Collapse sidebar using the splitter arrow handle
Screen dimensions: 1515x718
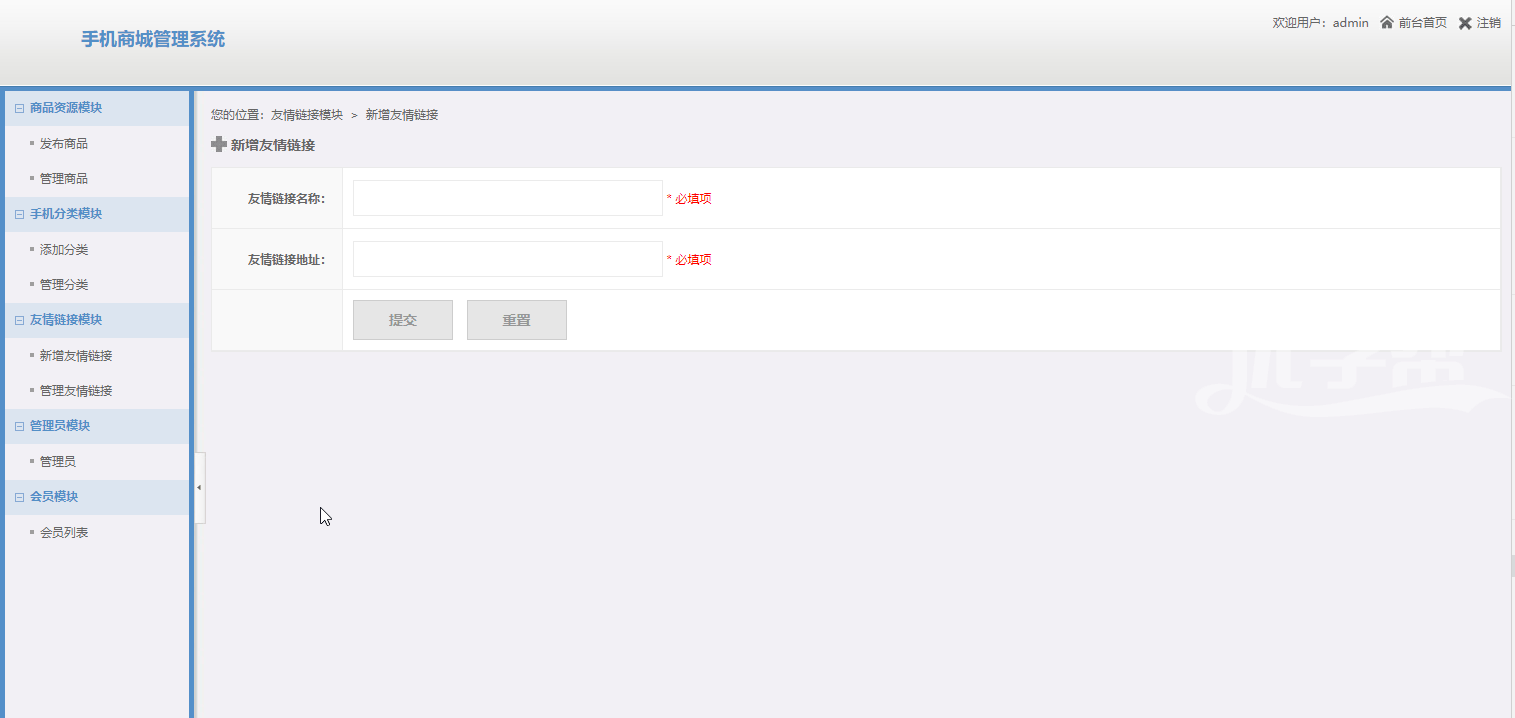coord(199,488)
